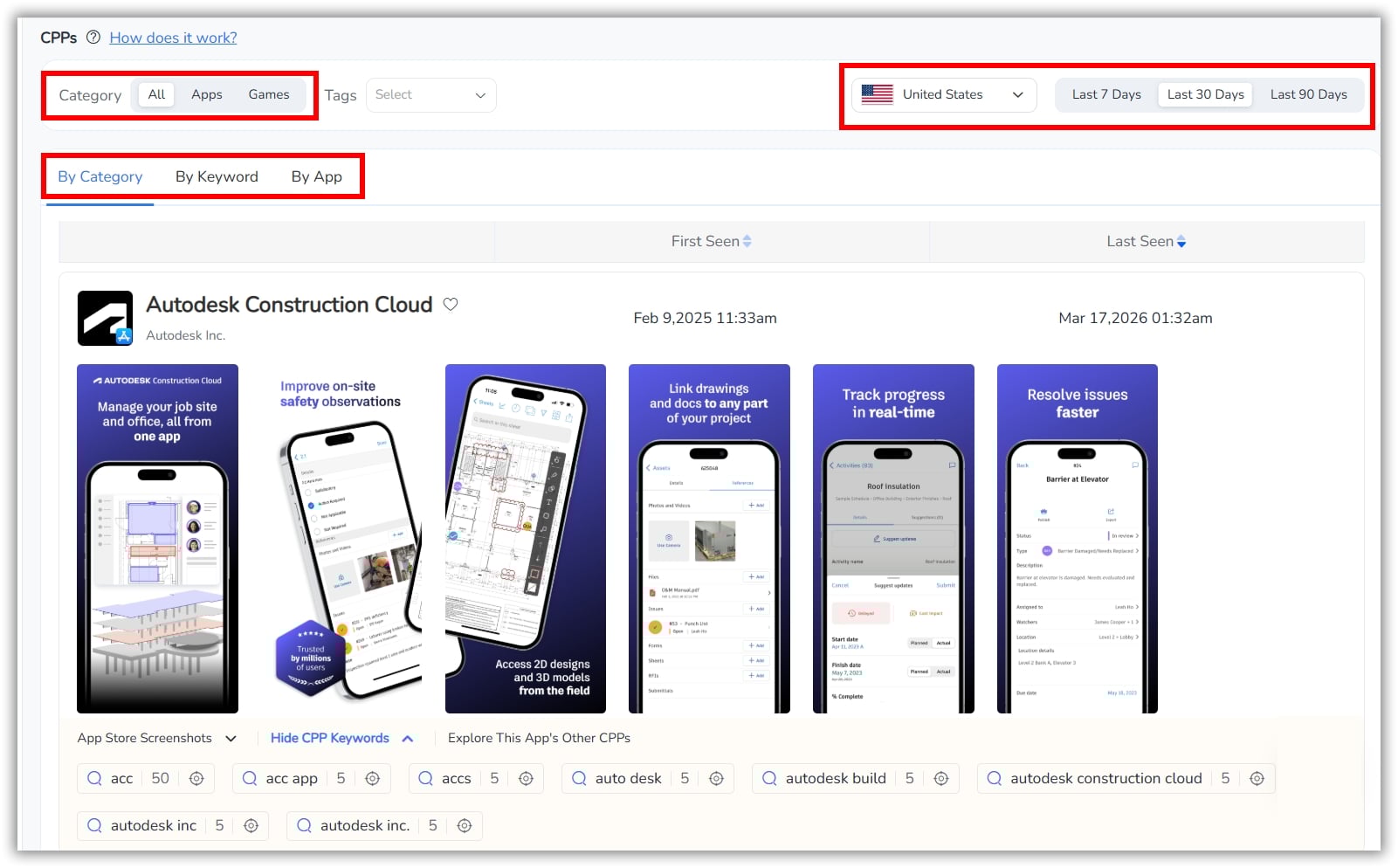Switch the period to Last 7 Days

point(1106,94)
